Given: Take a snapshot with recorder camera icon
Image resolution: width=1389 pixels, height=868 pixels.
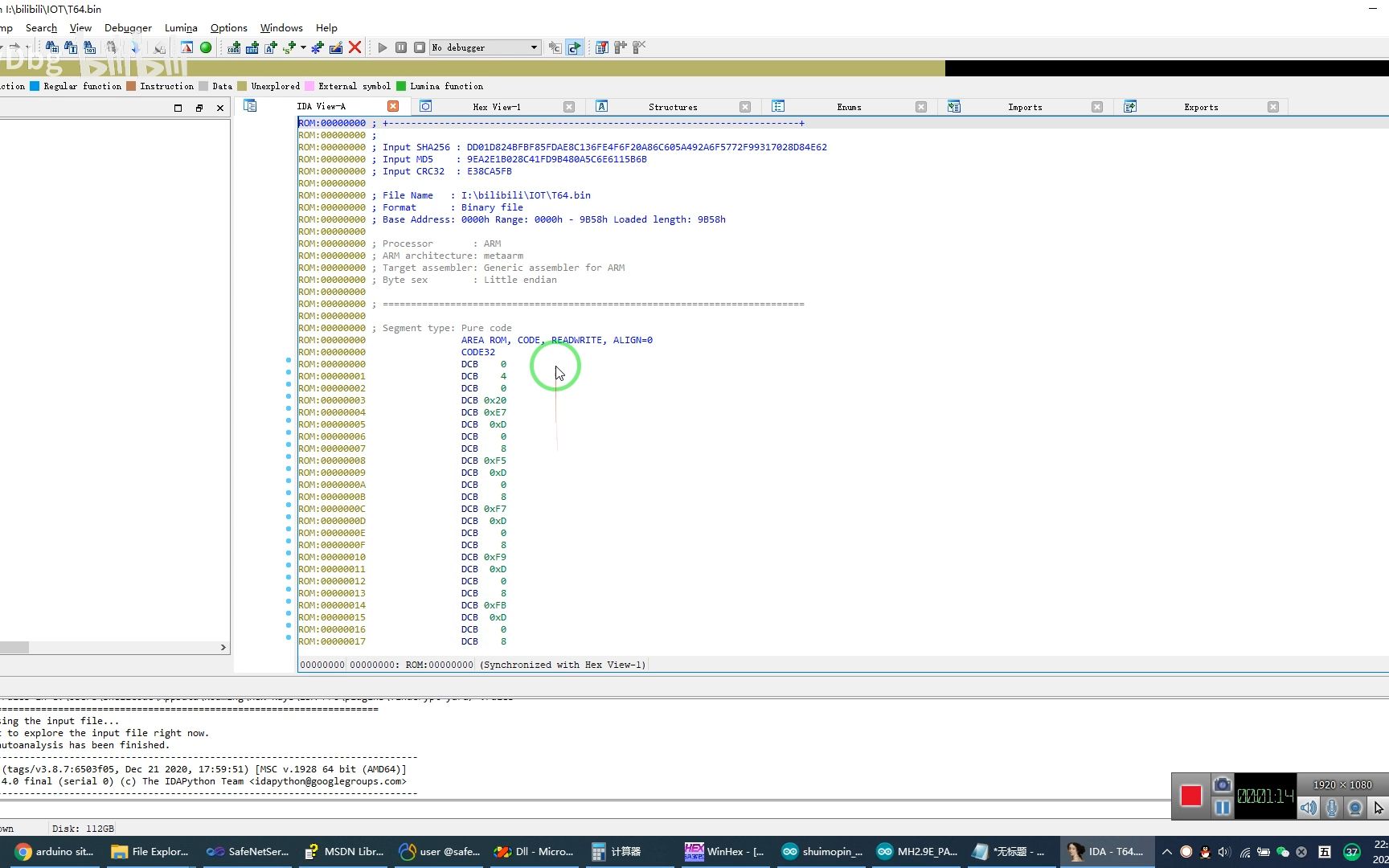Looking at the screenshot, I should tap(1222, 784).
